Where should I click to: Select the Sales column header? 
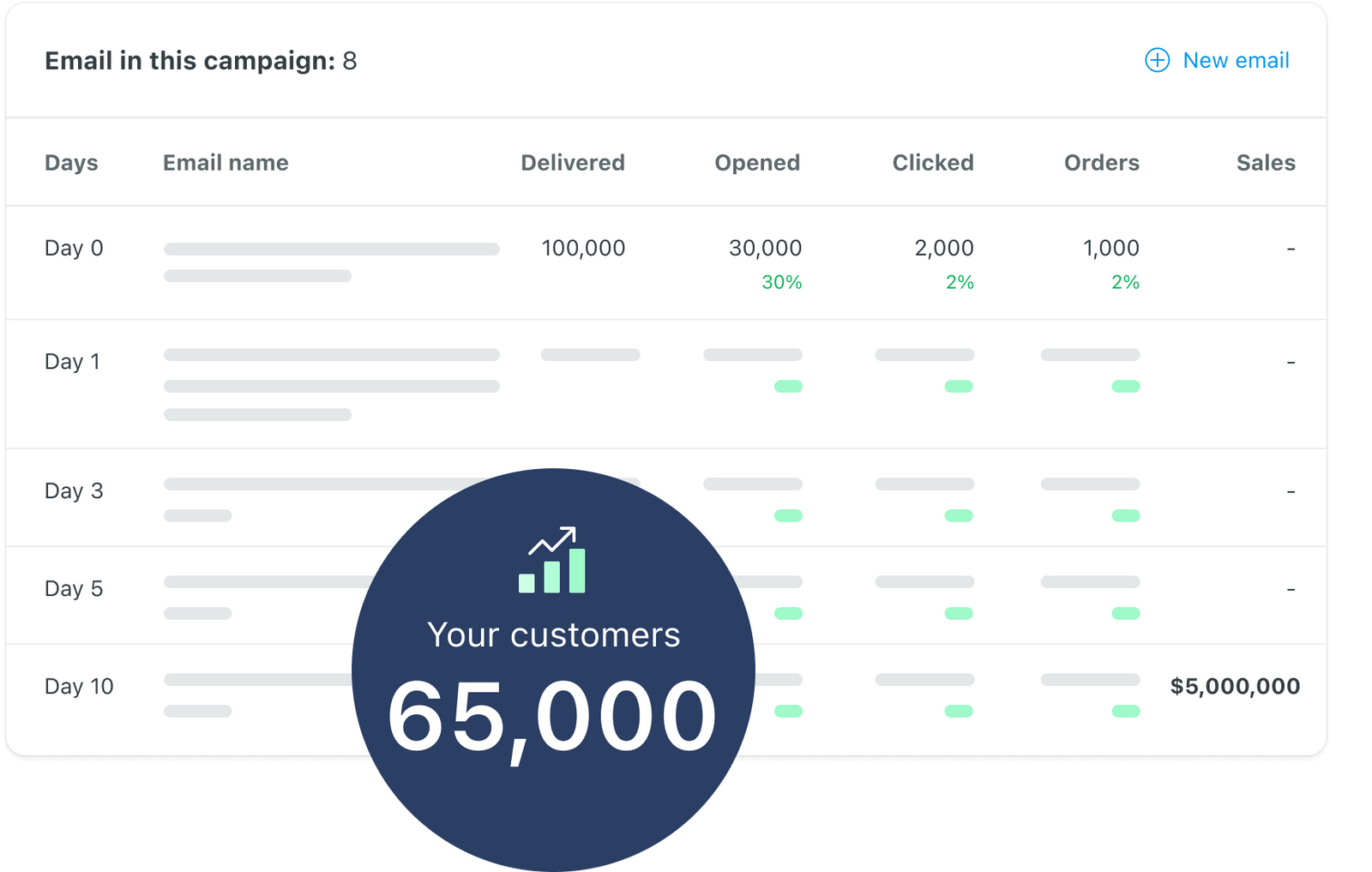[1267, 162]
